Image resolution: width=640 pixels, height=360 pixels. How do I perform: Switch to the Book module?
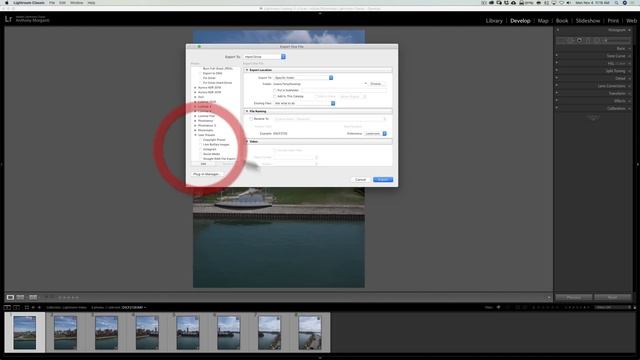[562, 21]
